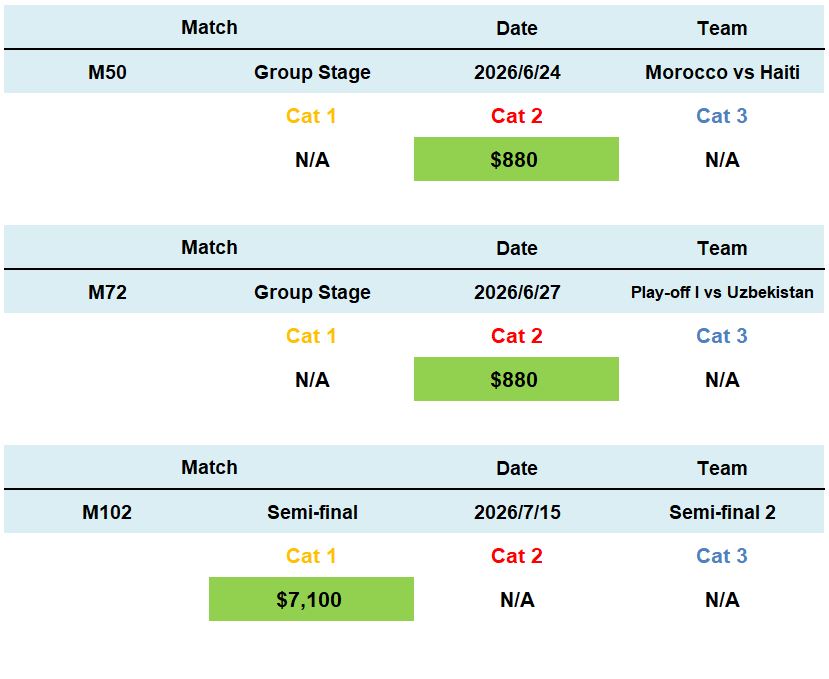Click the Group Stage label beside M50
The image size is (829, 679).
point(312,72)
